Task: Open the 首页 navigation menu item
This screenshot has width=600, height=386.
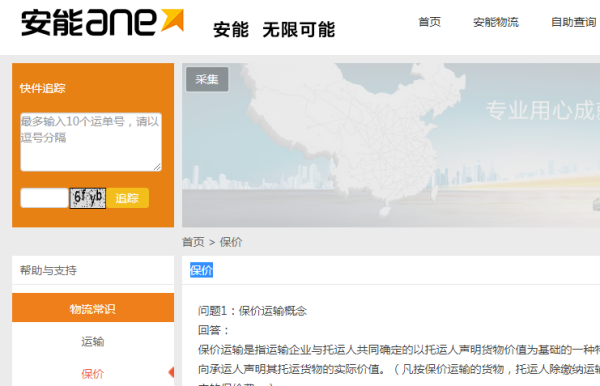Action: tap(429, 22)
